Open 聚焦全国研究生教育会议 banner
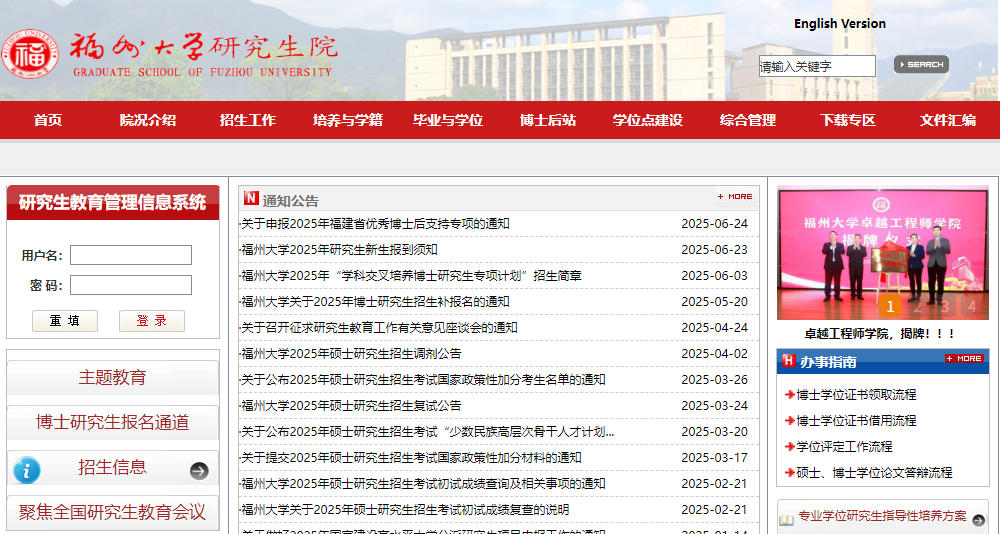Image resolution: width=1000 pixels, height=534 pixels. 112,512
